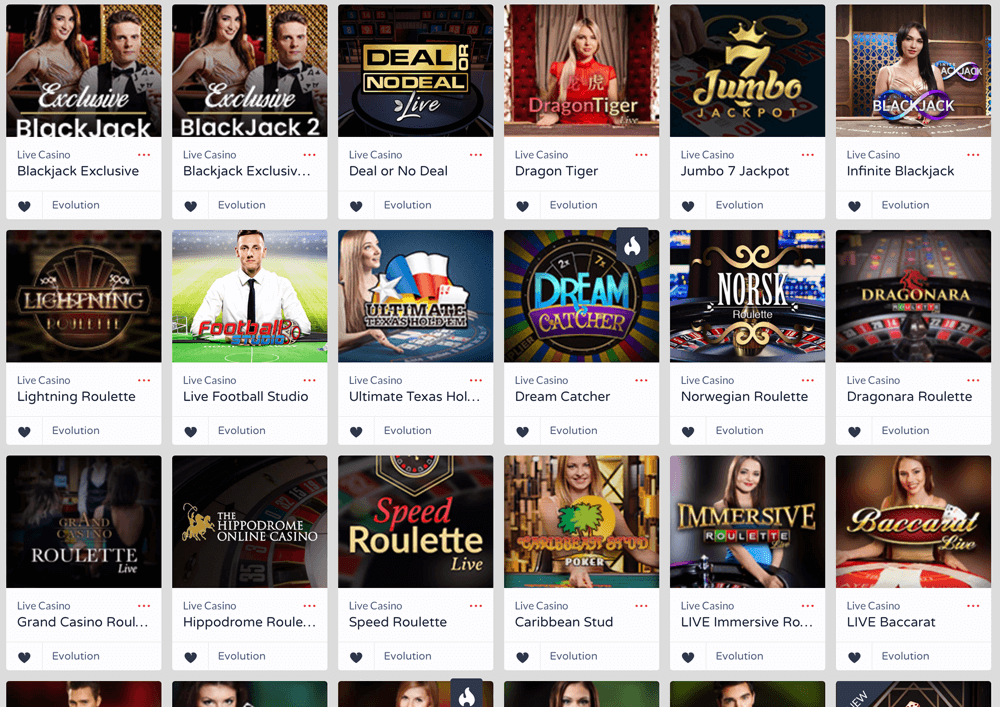1000x707 pixels.
Task: Open the Blackjack Exclusive 2 title link
Action: [x=247, y=171]
